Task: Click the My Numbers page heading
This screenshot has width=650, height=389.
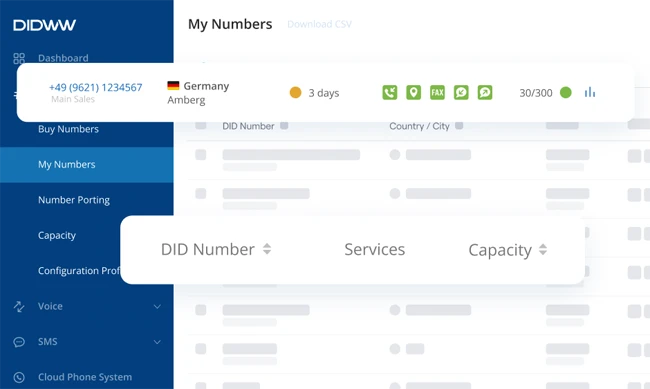Action: point(230,24)
